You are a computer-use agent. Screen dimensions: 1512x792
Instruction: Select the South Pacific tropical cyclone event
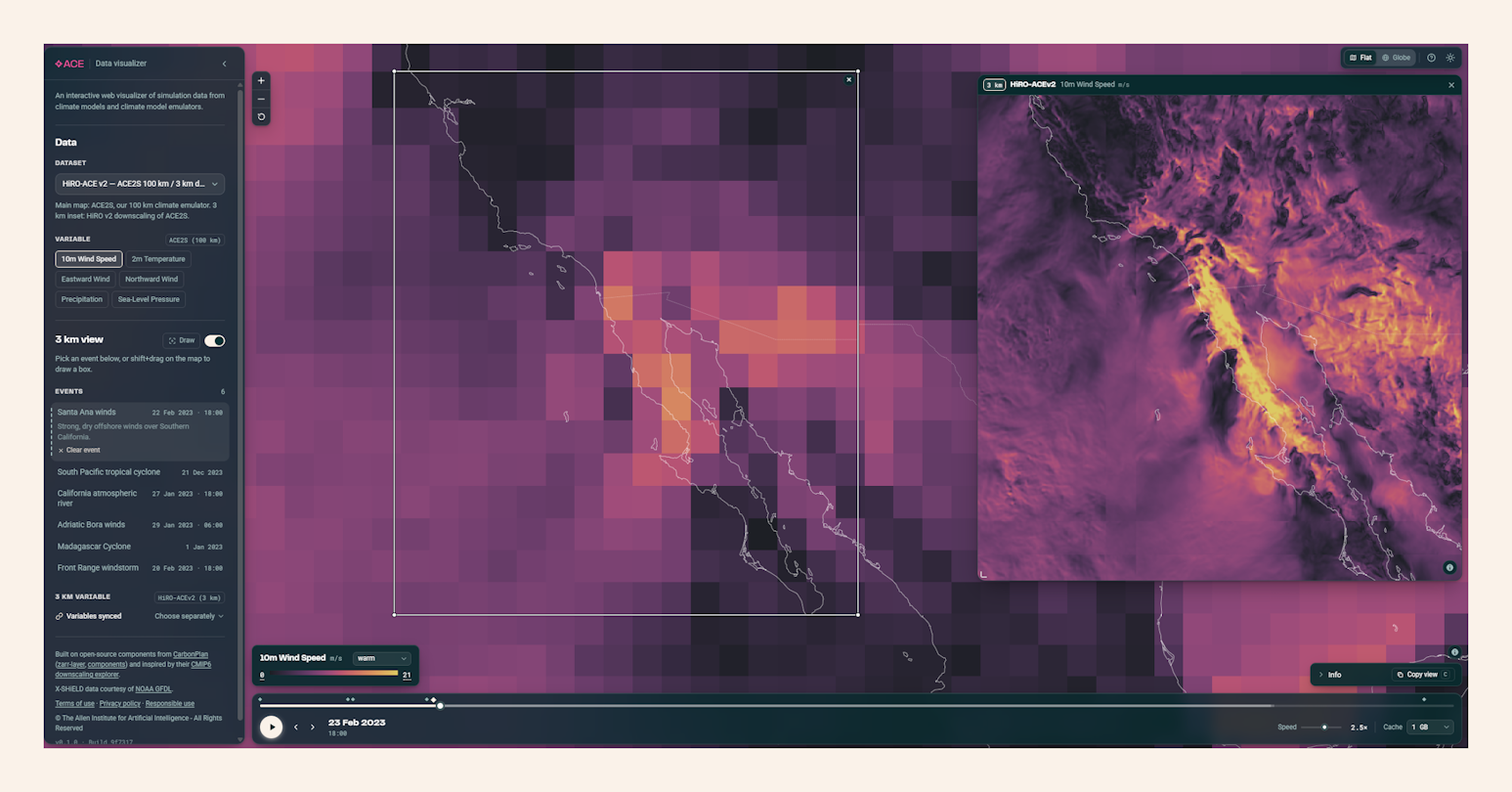pyautogui.click(x=140, y=472)
